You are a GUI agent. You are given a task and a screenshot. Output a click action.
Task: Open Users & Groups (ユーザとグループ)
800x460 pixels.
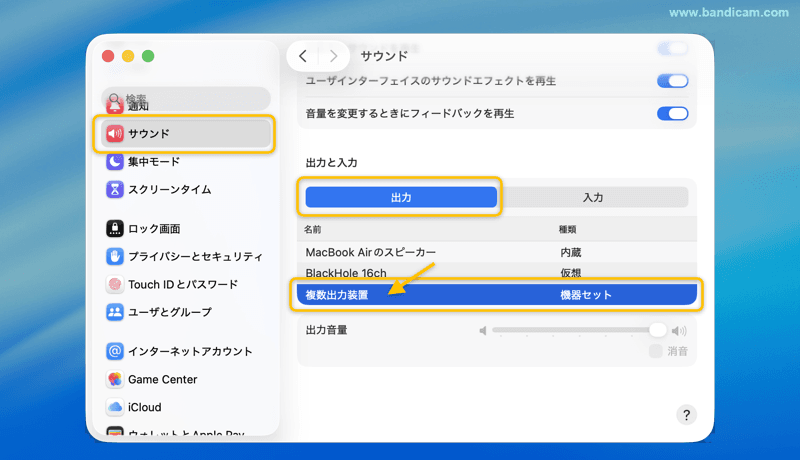point(159,312)
